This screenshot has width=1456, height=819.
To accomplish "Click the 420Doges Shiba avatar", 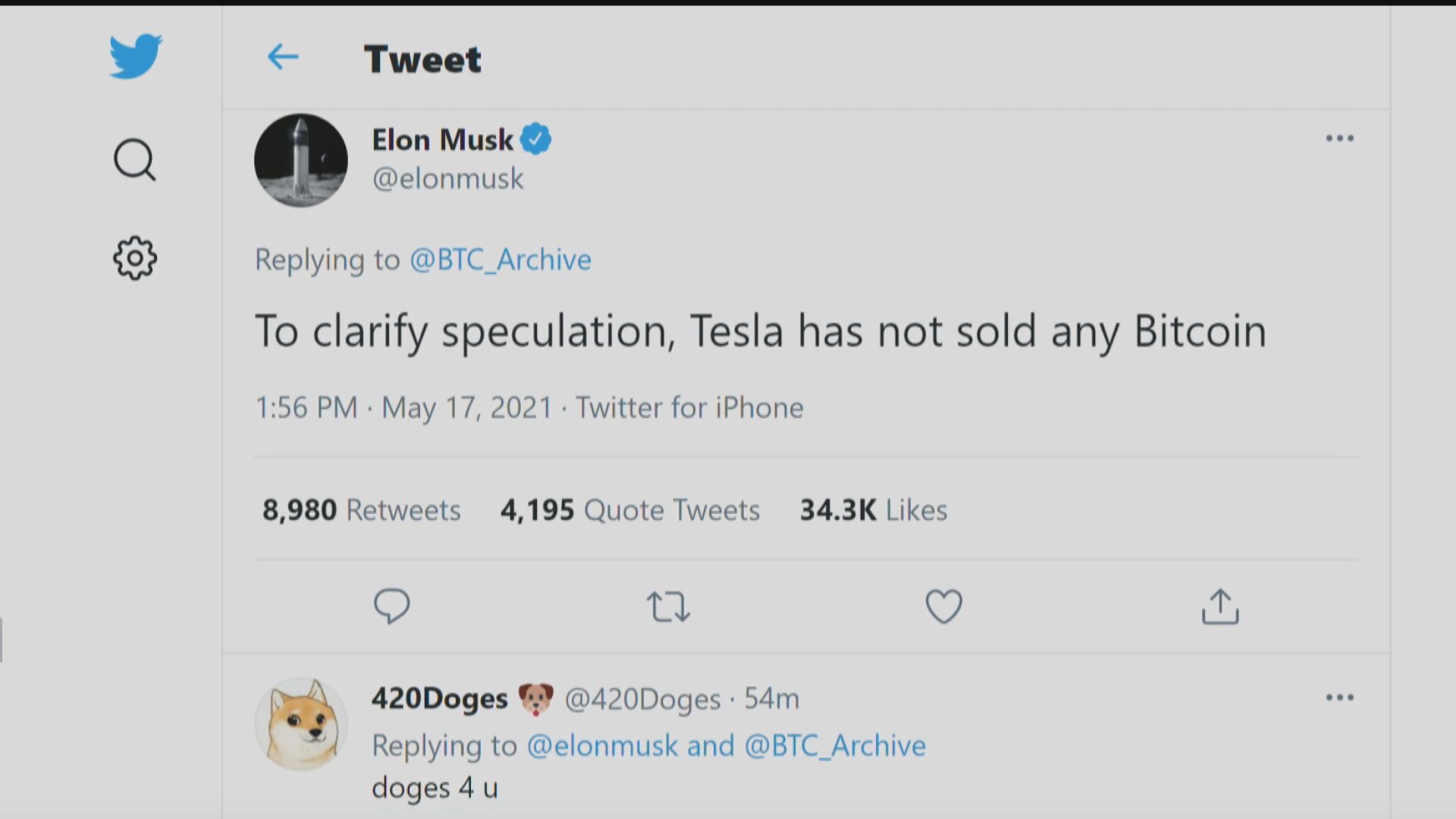I will coord(300,723).
